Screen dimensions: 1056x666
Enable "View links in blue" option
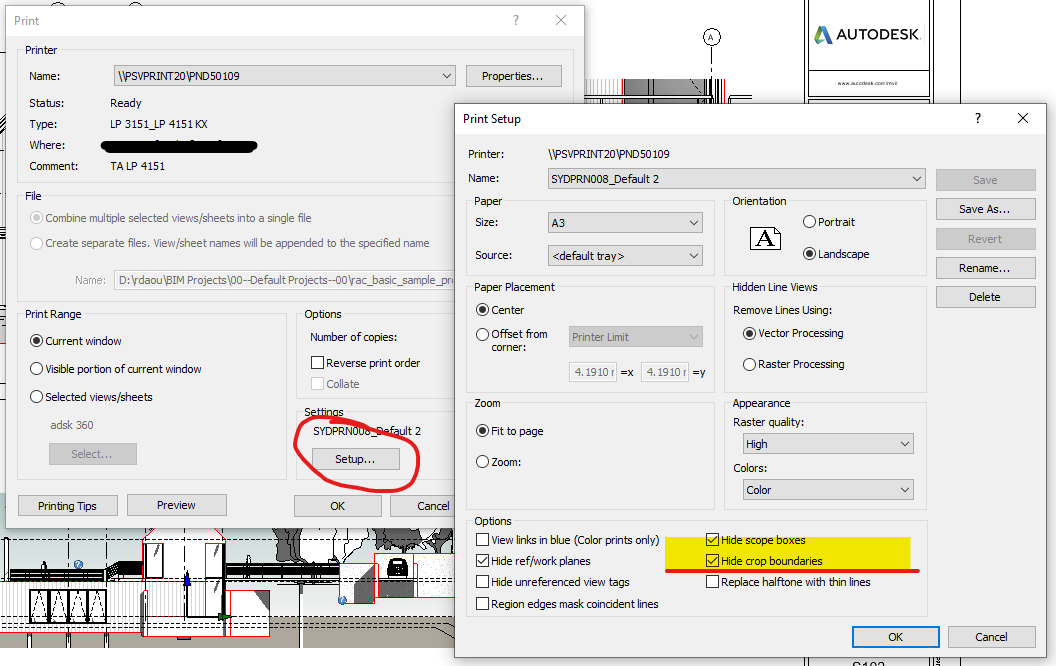(482, 539)
